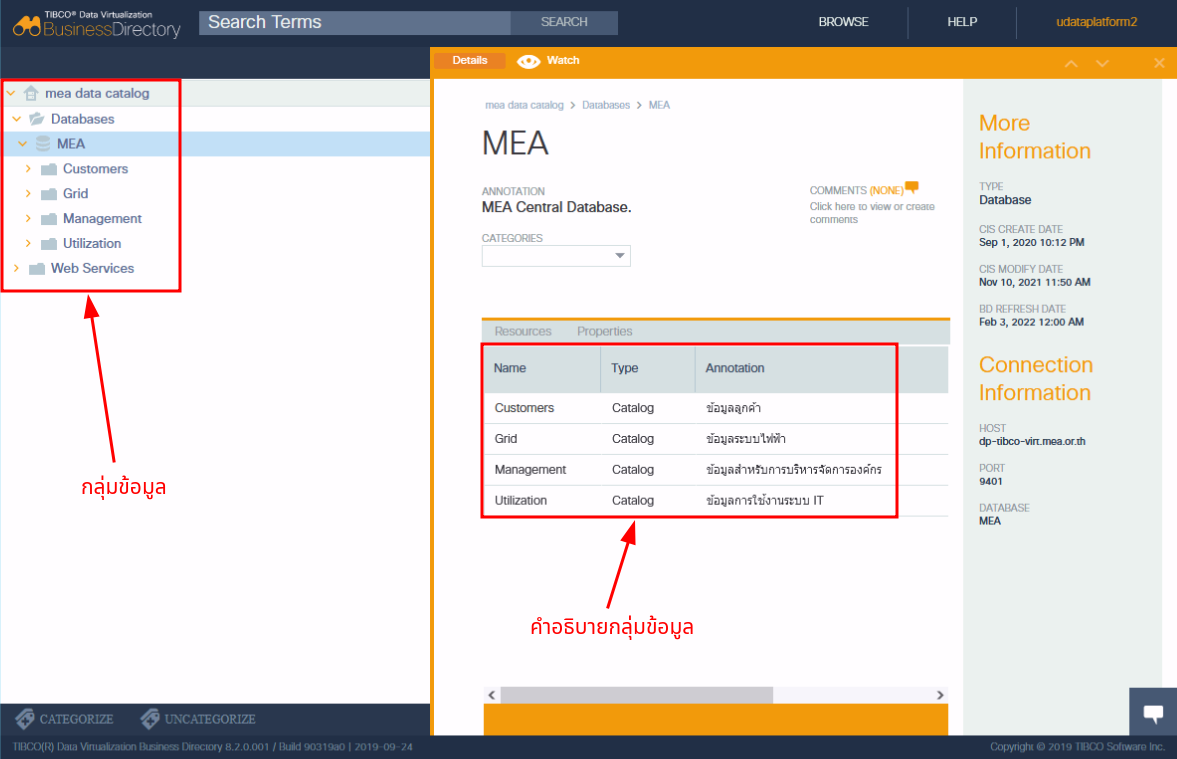Screen dimensions: 1177x759
Task: Toggle the Watch eye icon
Action: pyautogui.click(x=528, y=61)
